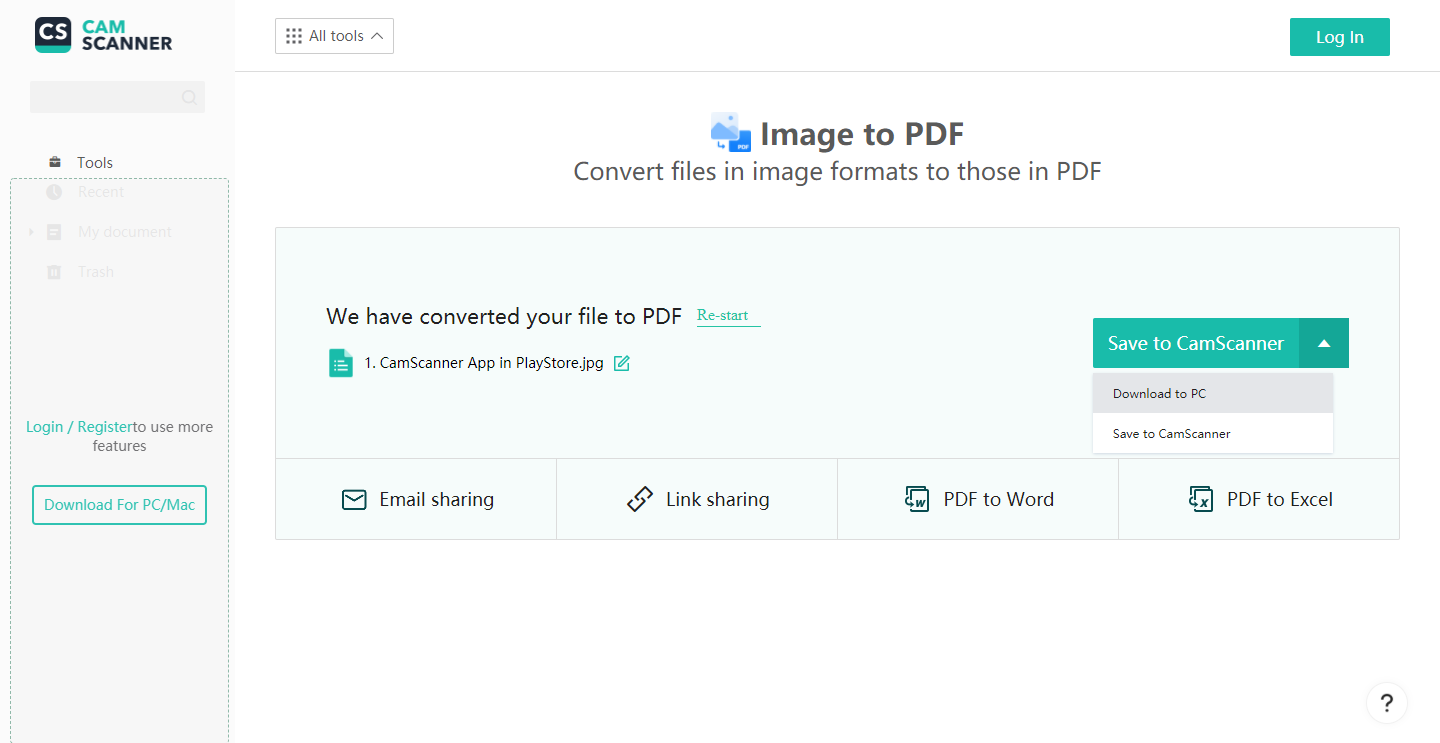
Task: Click the Re-start link
Action: 723,315
